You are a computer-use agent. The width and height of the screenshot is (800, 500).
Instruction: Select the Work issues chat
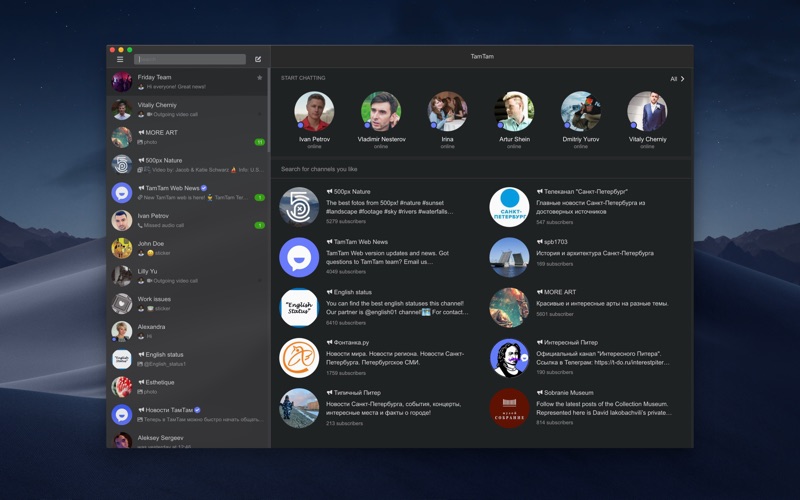pyautogui.click(x=188, y=303)
